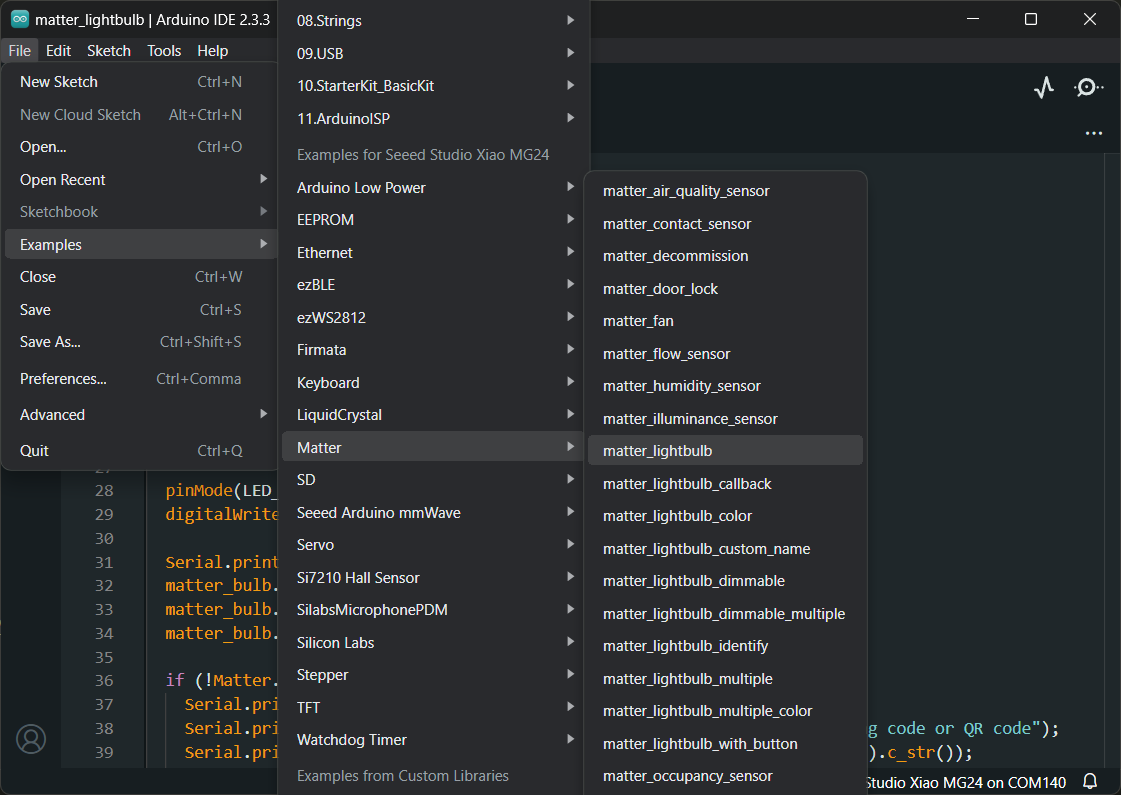The image size is (1121, 795).
Task: Open matter_door_lock example
Action: pyautogui.click(x=725, y=289)
